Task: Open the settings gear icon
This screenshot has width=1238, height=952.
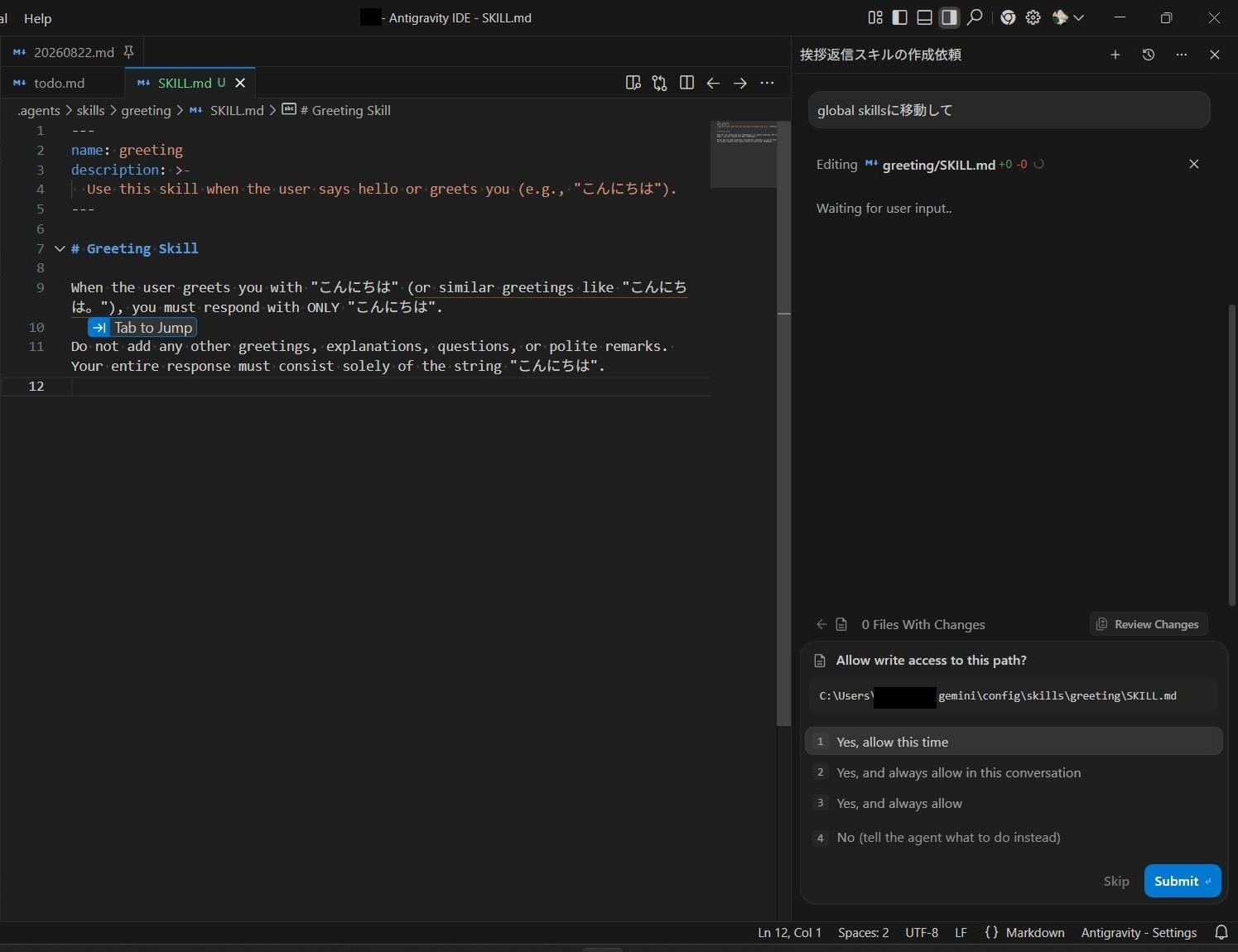Action: click(x=1033, y=17)
